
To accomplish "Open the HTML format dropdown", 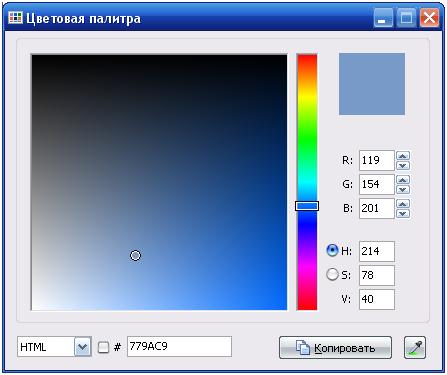I will point(82,347).
